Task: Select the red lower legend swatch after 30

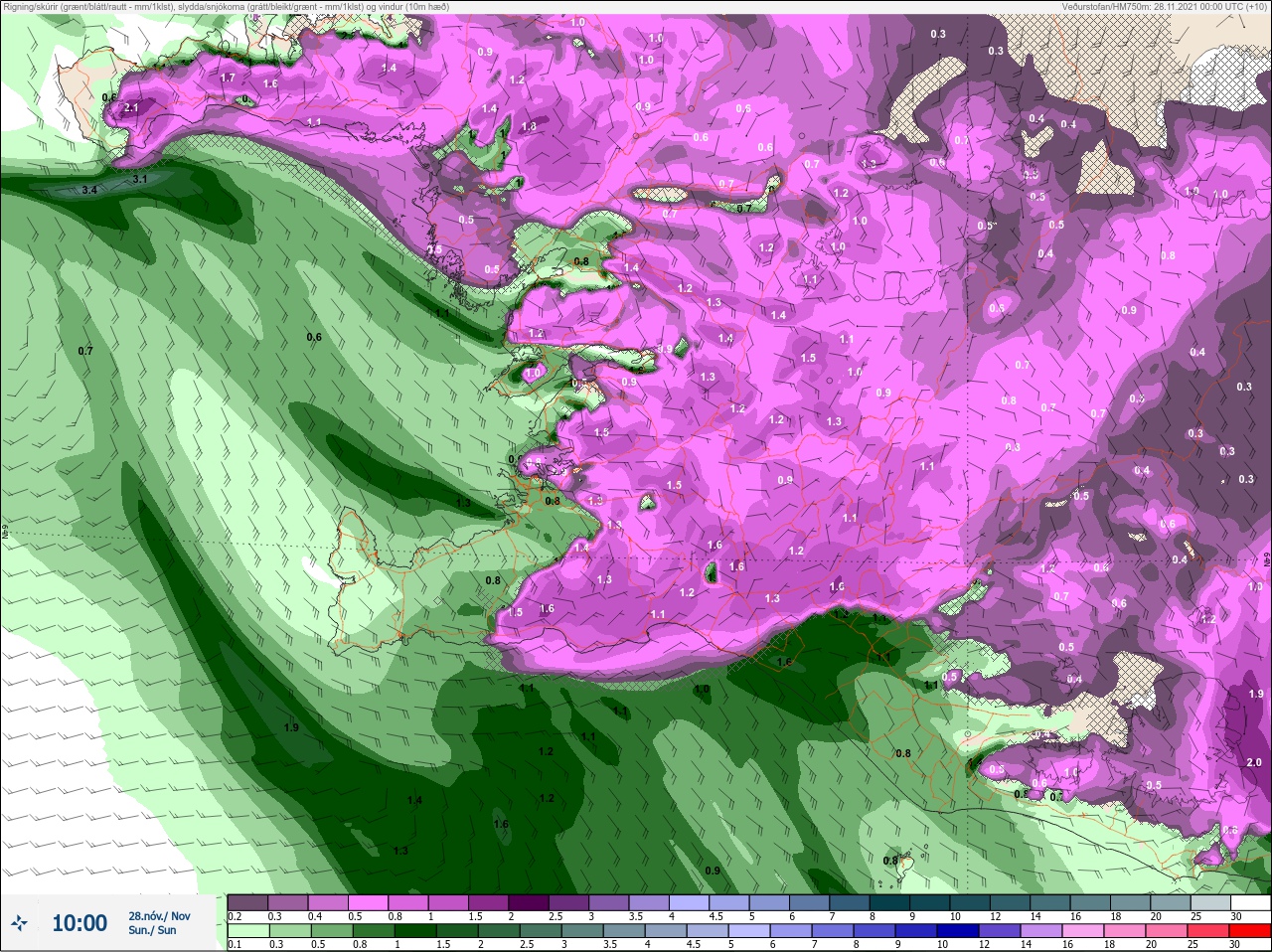Action: pyautogui.click(x=1251, y=931)
